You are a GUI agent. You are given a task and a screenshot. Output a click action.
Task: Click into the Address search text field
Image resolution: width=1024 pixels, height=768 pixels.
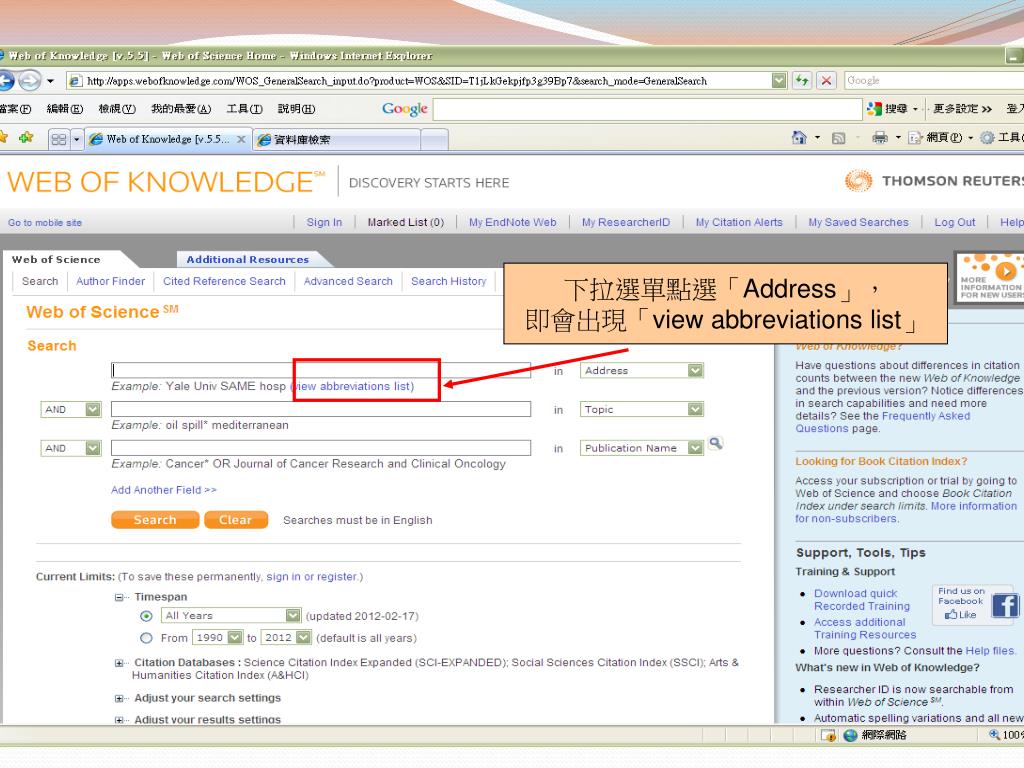321,370
